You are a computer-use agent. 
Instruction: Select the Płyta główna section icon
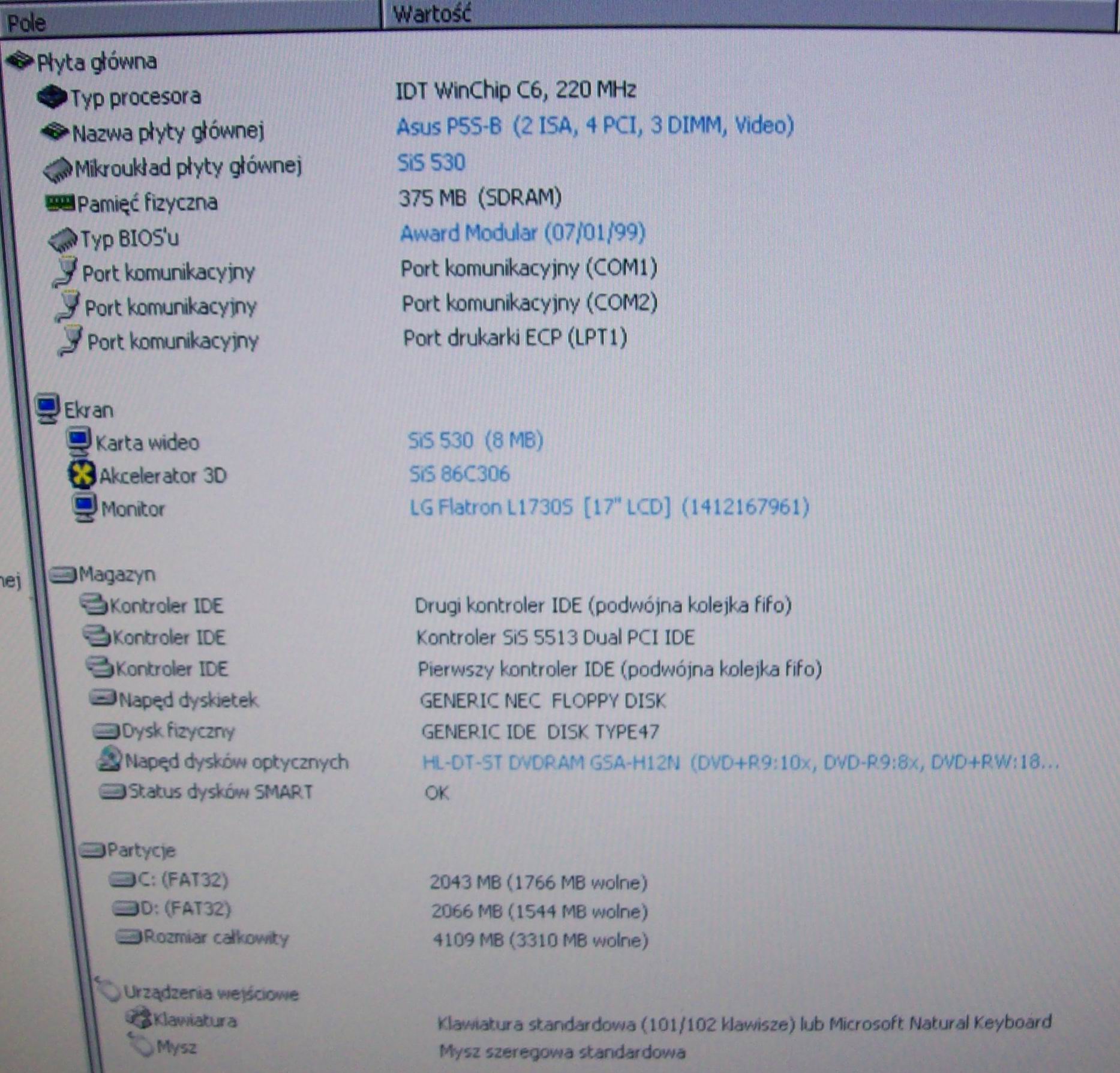19,61
